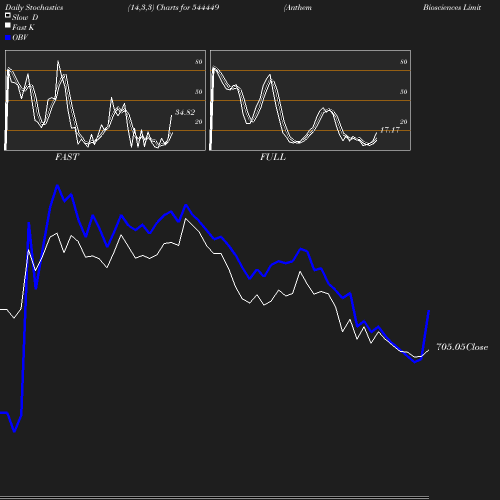This screenshot has height=500, width=500.
Task: Click the '(14,3,3) Charts for 544449' text
Action: click(x=173, y=7)
